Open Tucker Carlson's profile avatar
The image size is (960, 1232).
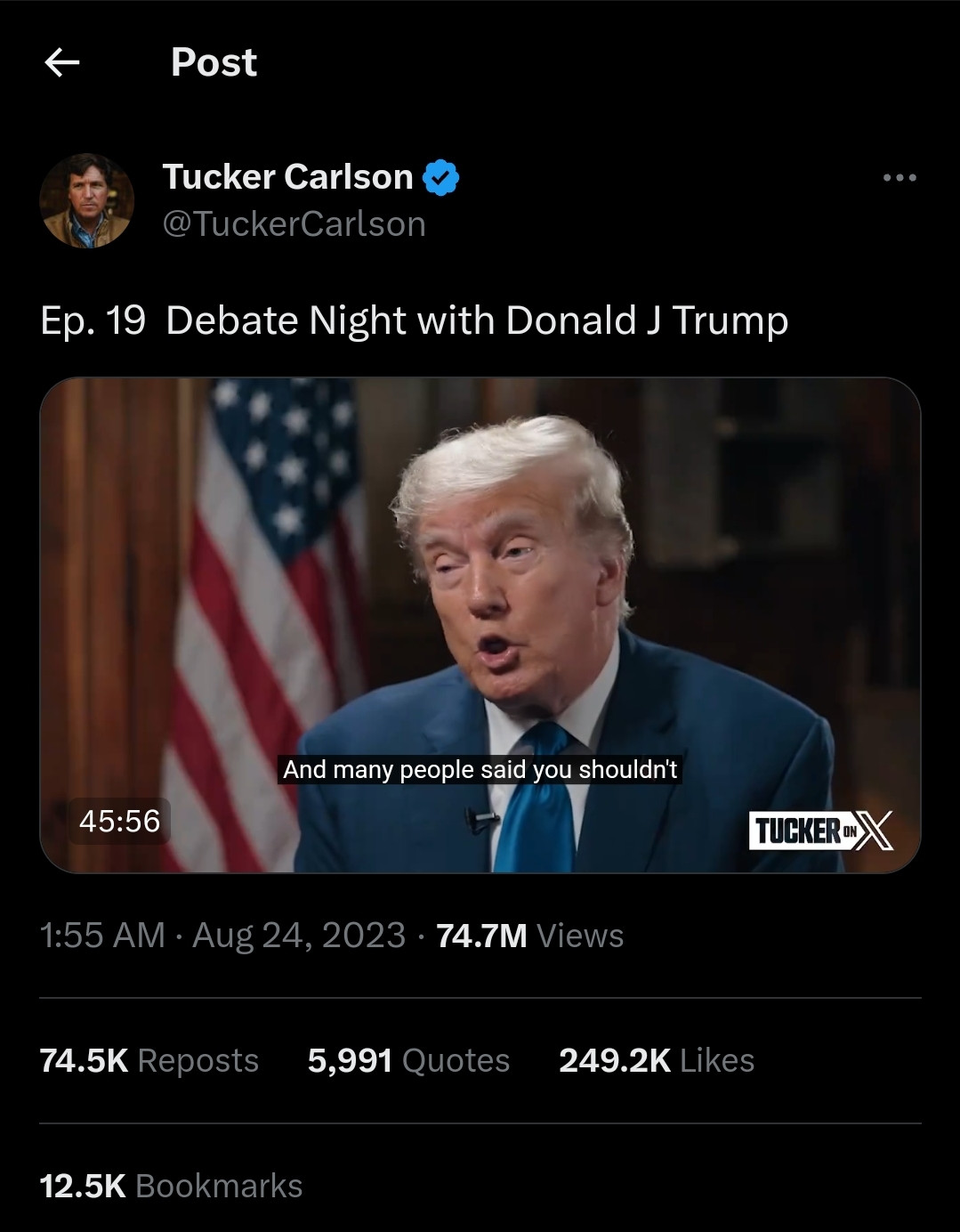(86, 200)
